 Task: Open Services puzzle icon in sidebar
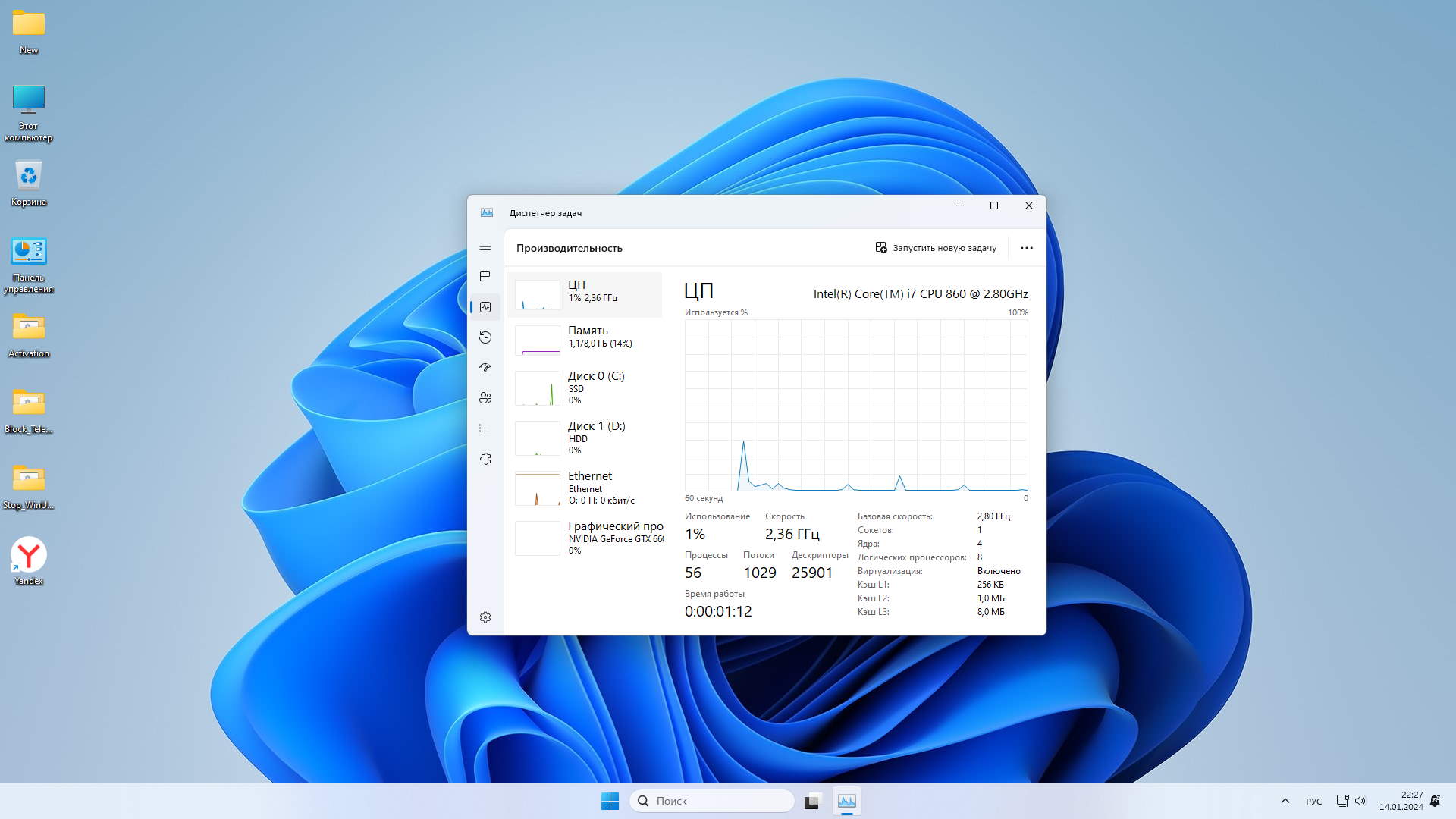coord(485,459)
